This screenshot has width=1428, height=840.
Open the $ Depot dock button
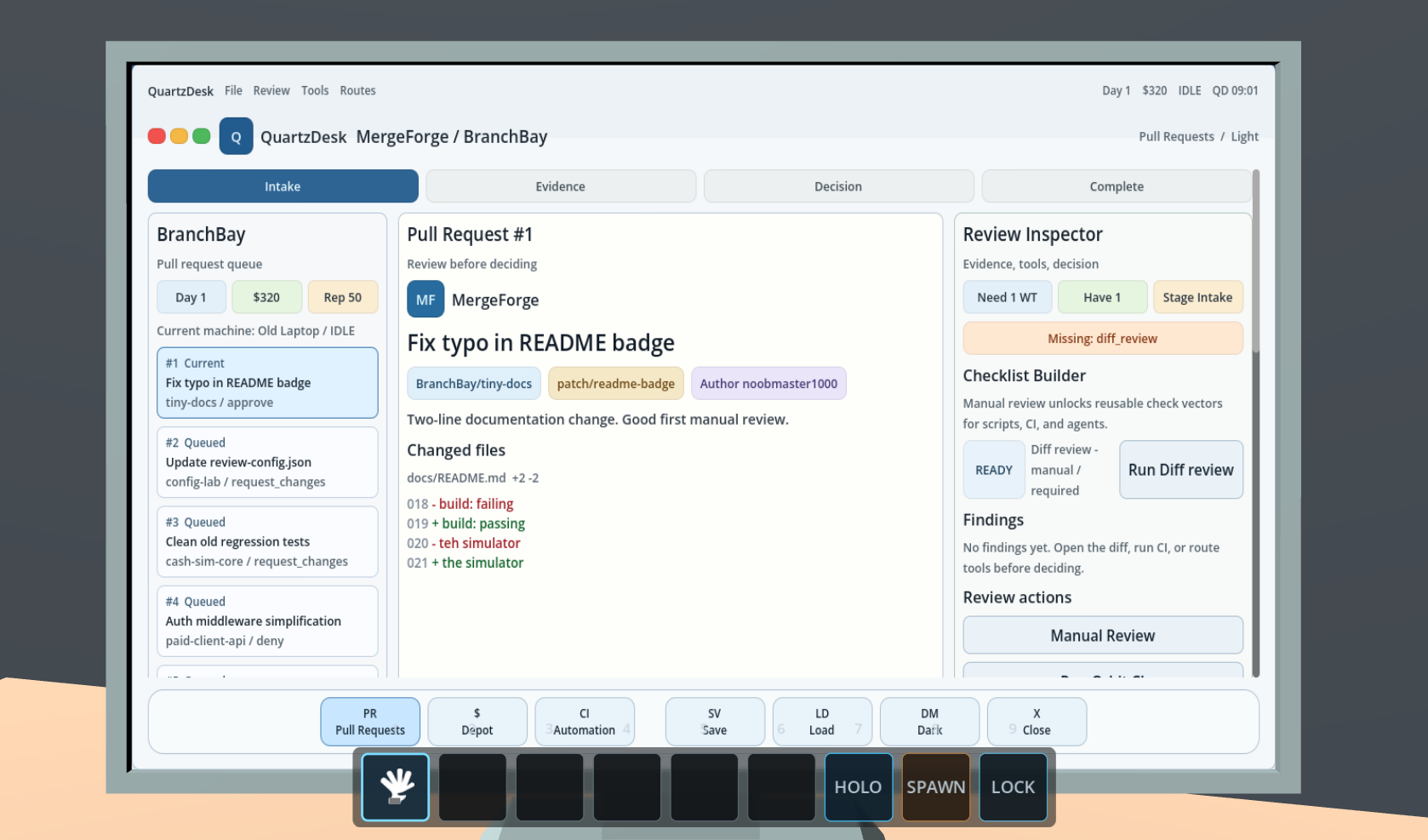pyautogui.click(x=477, y=722)
